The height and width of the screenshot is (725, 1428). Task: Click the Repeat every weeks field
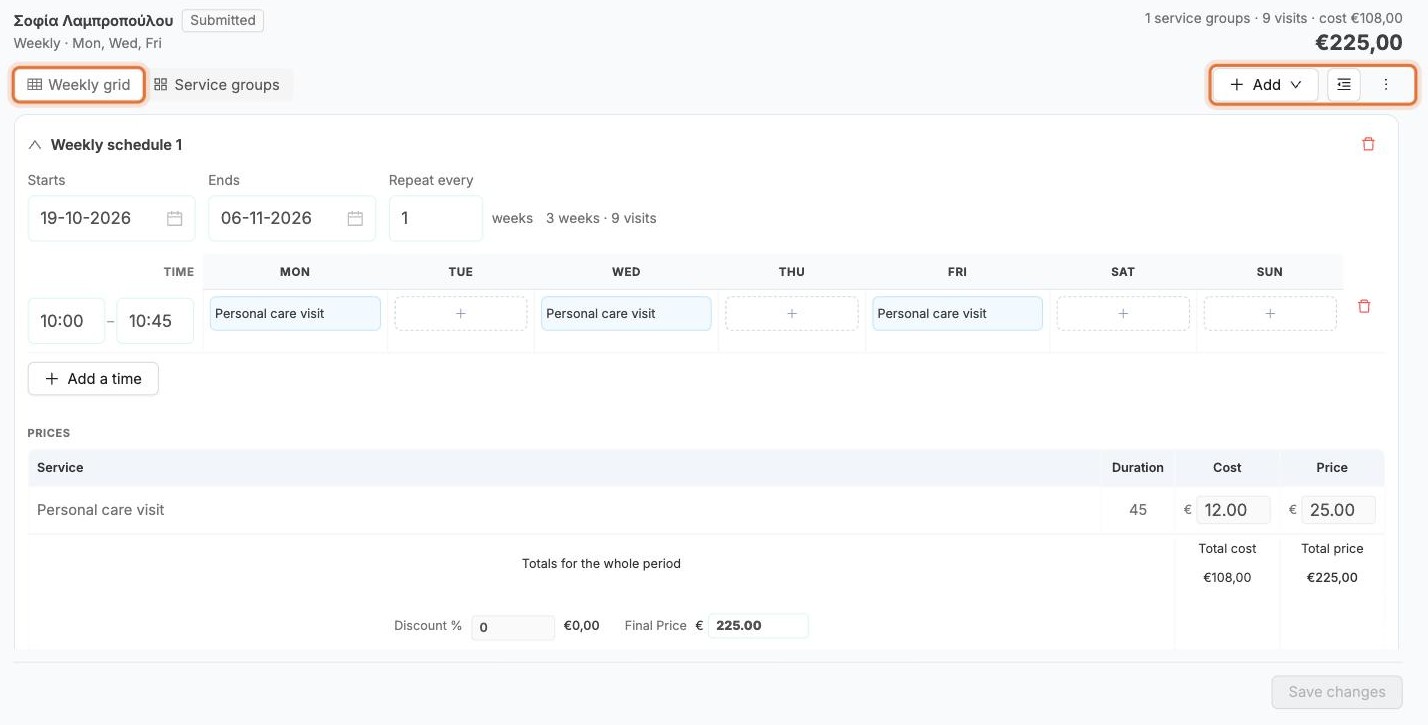[436, 218]
